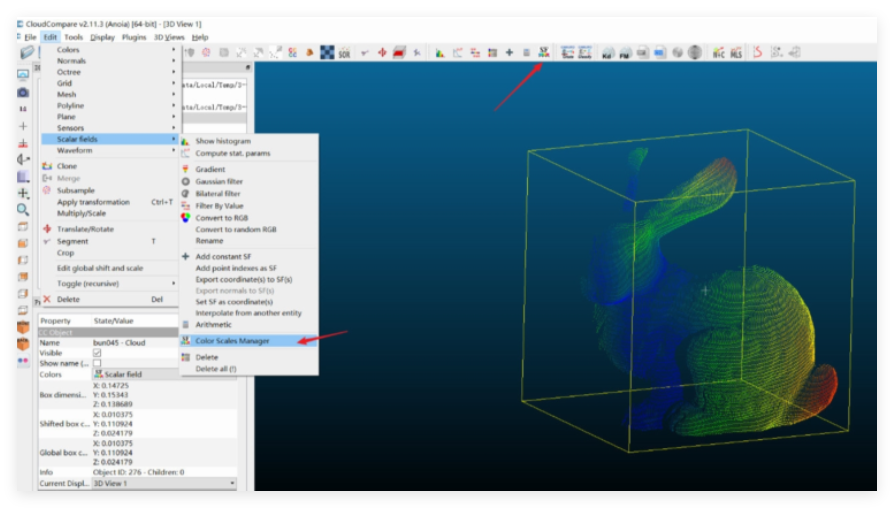The height and width of the screenshot is (508, 894).
Task: Click the red plane toolbar icon
Action: 399,52
